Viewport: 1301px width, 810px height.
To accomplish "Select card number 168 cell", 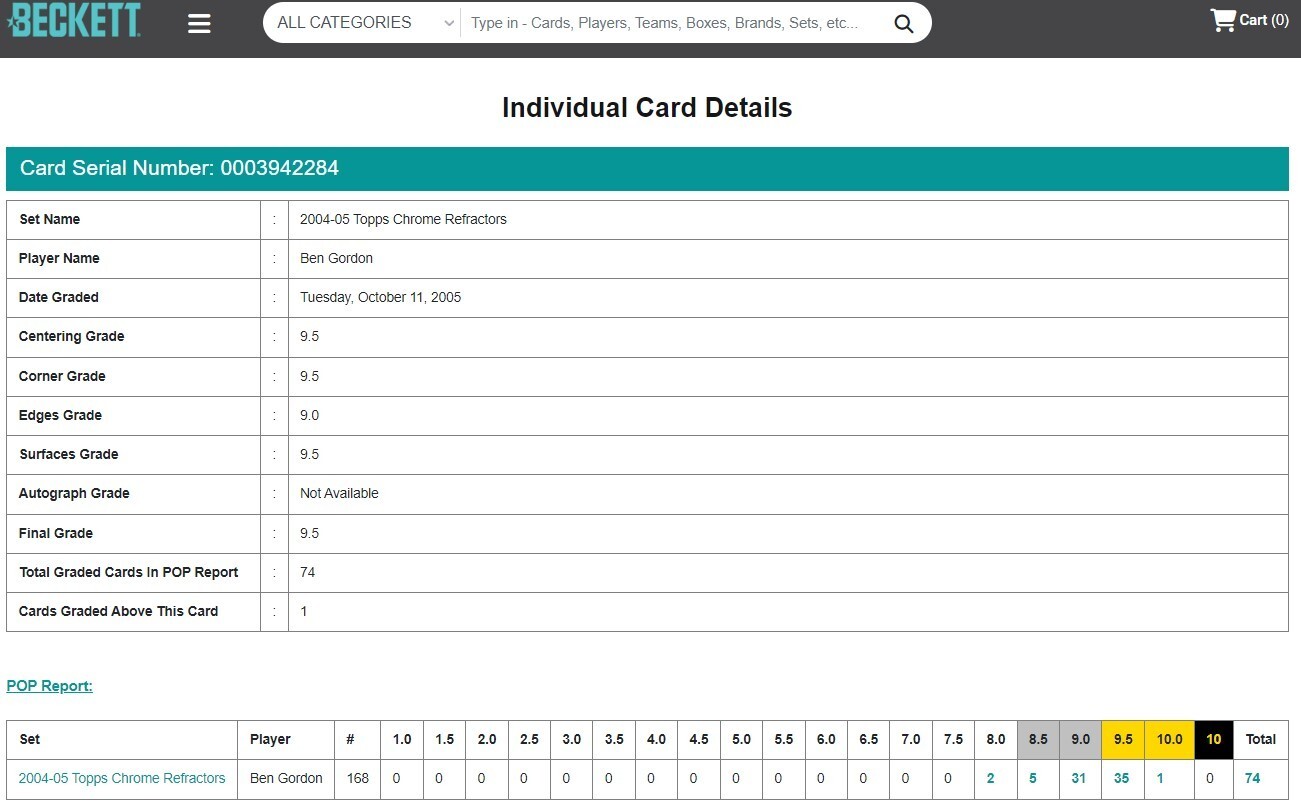I will pyautogui.click(x=357, y=778).
